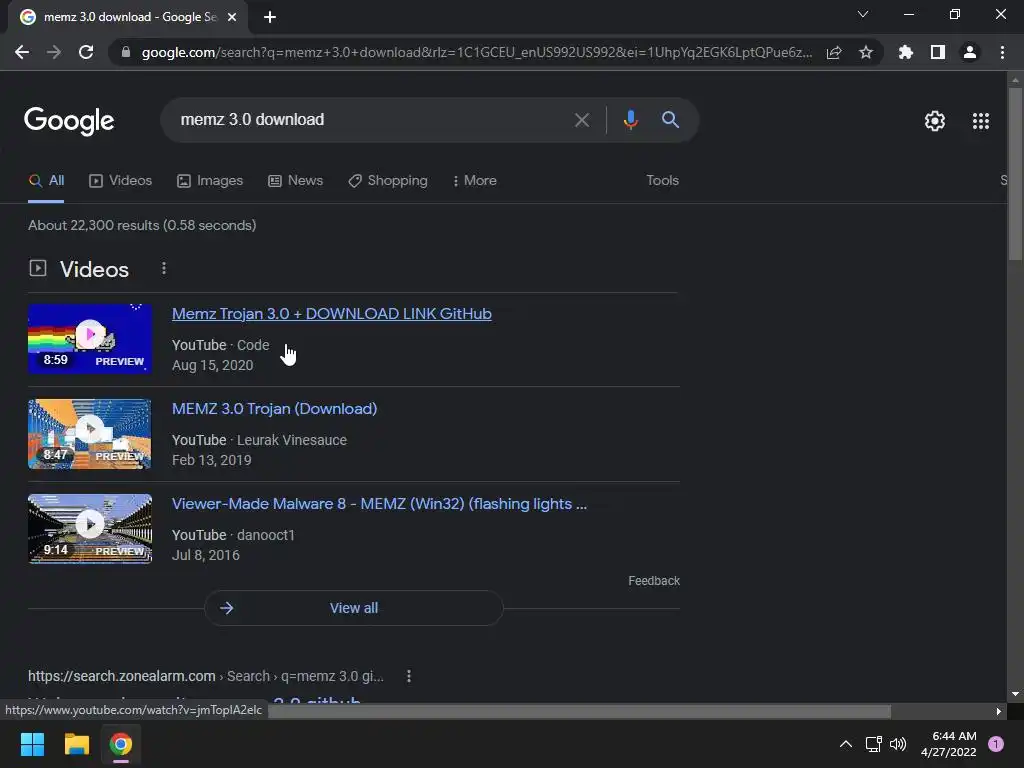
Task: Share this page from the address bar
Action: click(x=834, y=52)
